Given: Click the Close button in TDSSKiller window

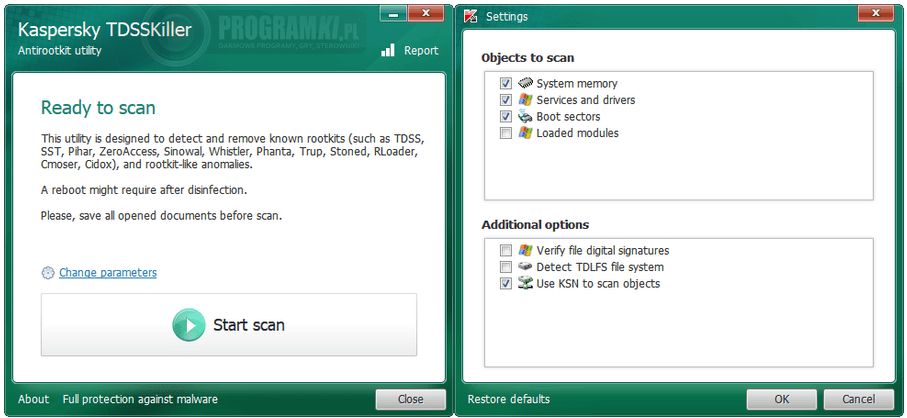Looking at the screenshot, I should (x=411, y=399).
